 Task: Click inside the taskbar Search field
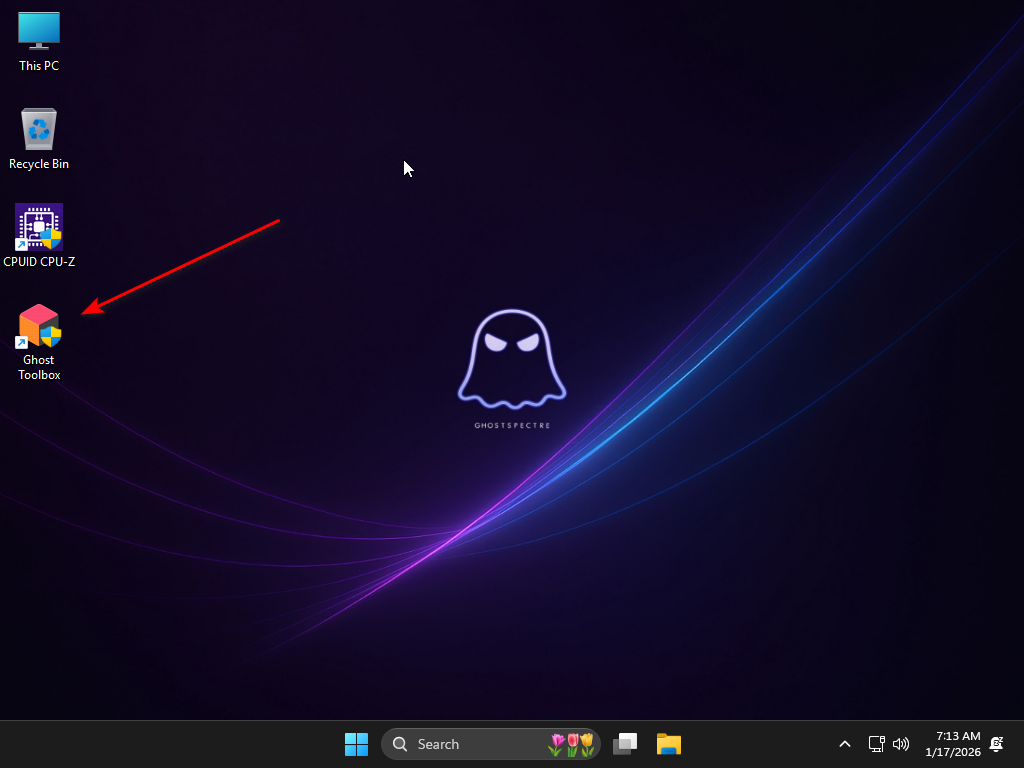pos(470,744)
